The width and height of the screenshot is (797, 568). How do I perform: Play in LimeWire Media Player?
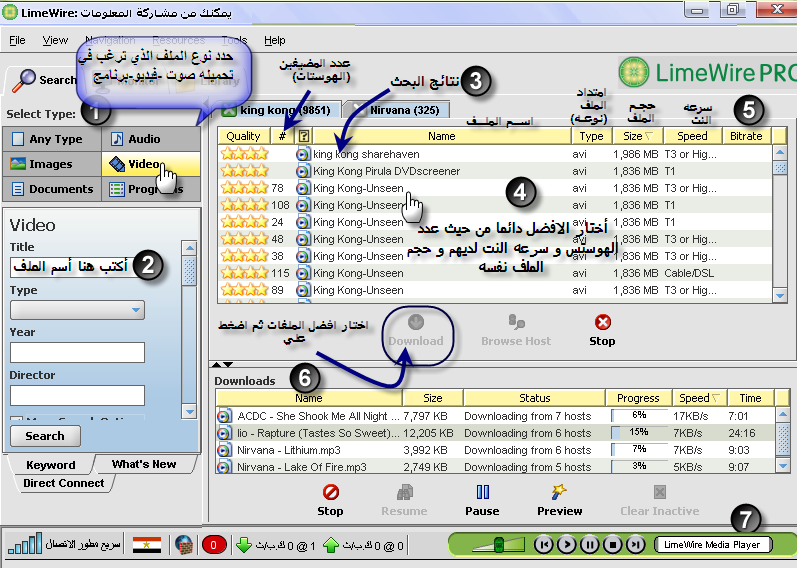click(x=567, y=545)
